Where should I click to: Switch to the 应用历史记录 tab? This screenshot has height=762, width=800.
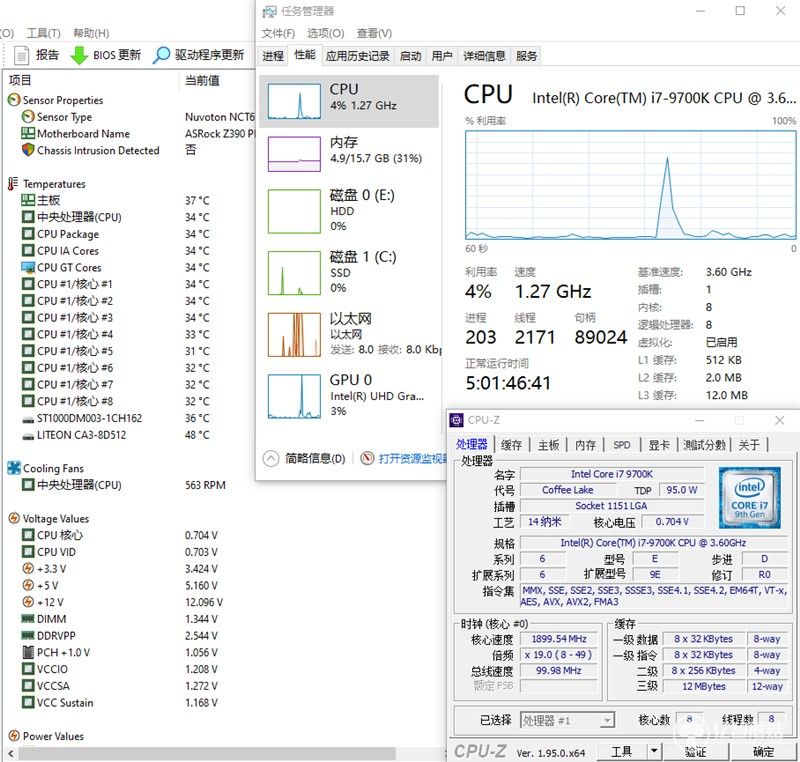tap(358, 56)
